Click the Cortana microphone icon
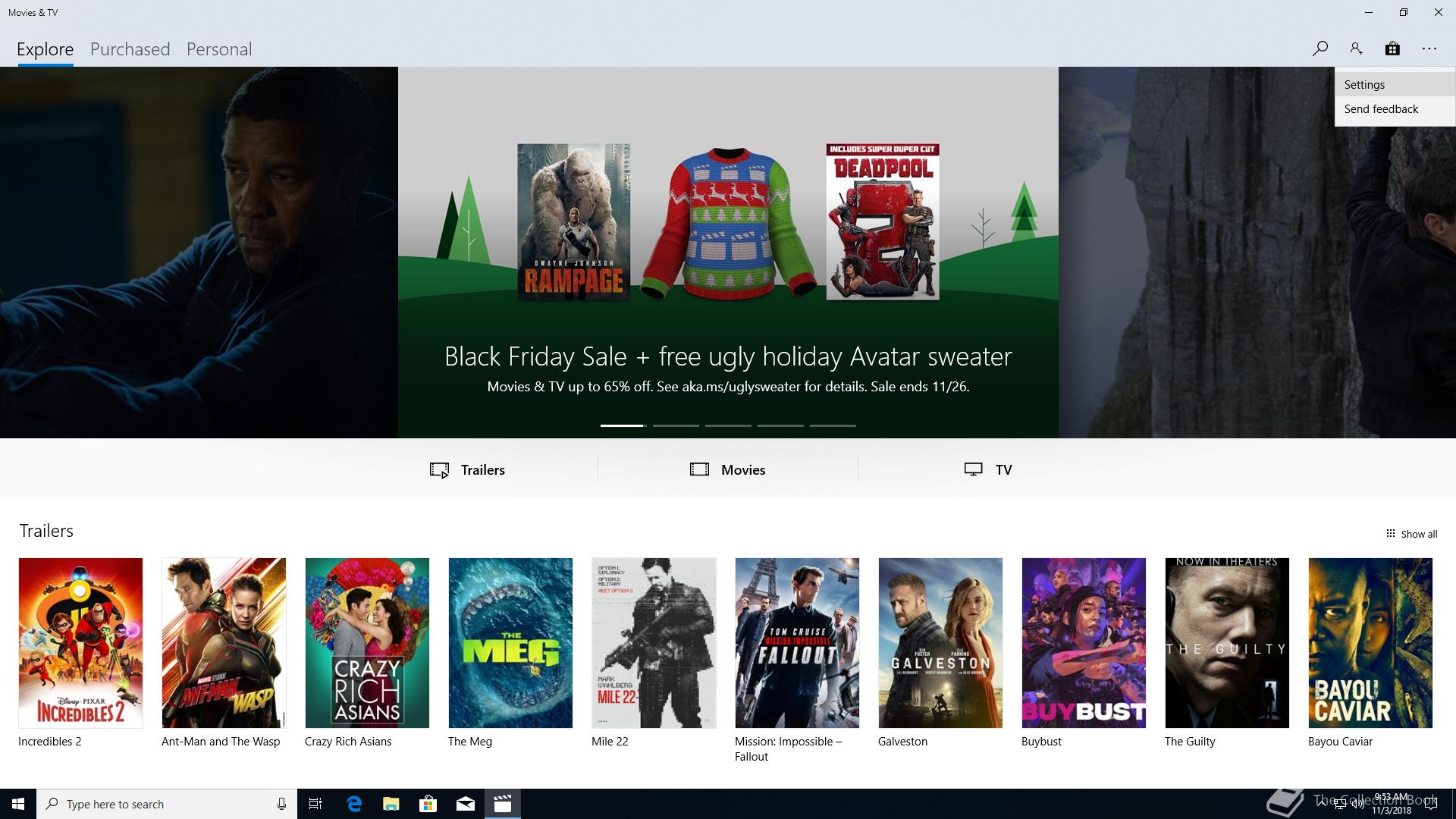The height and width of the screenshot is (819, 1456). point(281,804)
